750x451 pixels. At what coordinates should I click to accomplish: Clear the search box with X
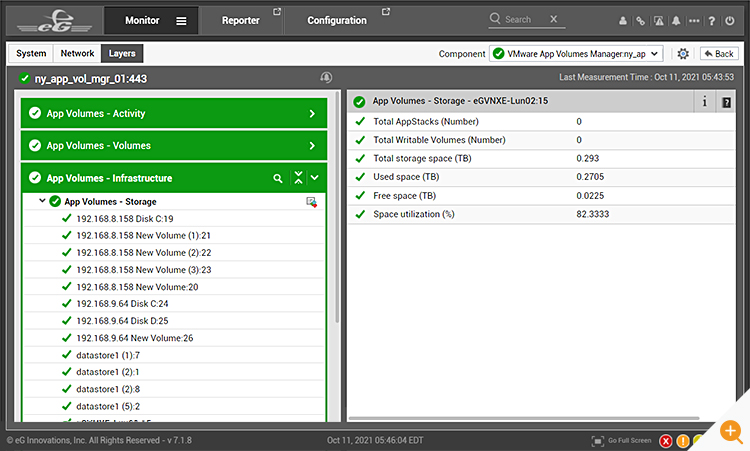click(x=553, y=19)
